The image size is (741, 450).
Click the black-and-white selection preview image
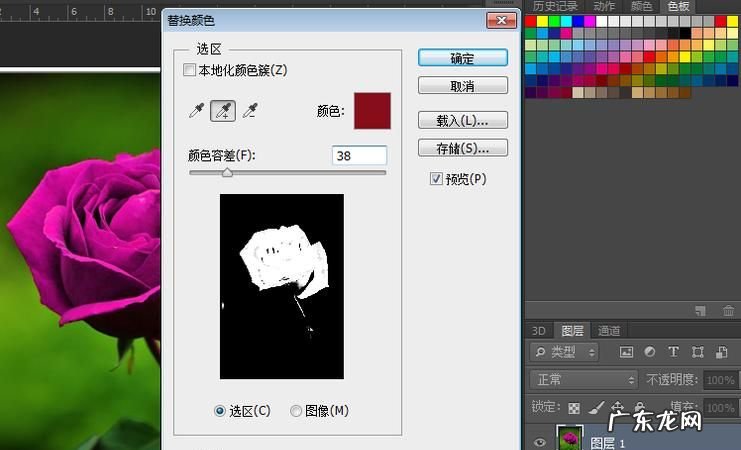282,286
